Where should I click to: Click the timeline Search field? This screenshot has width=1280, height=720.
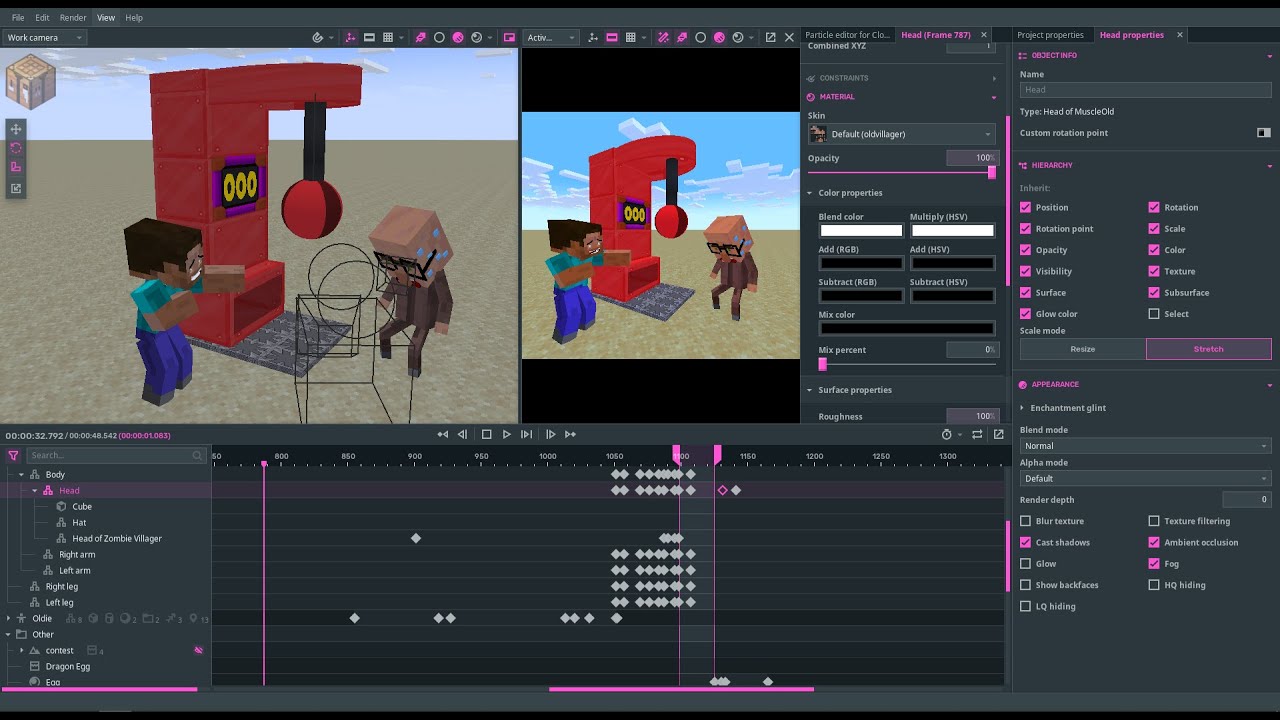[x=115, y=455]
